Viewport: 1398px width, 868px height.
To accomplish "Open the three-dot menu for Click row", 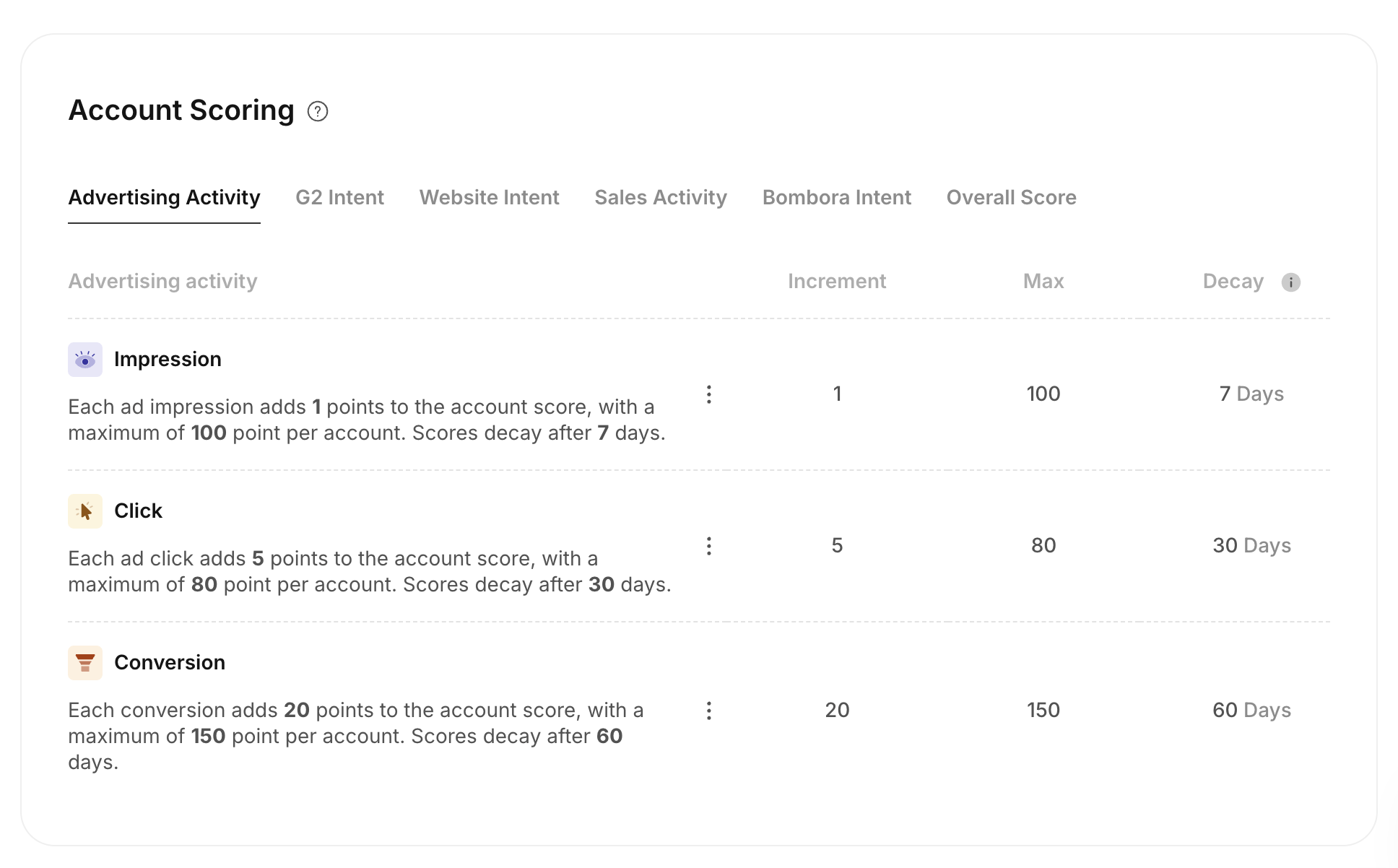I will 709,546.
